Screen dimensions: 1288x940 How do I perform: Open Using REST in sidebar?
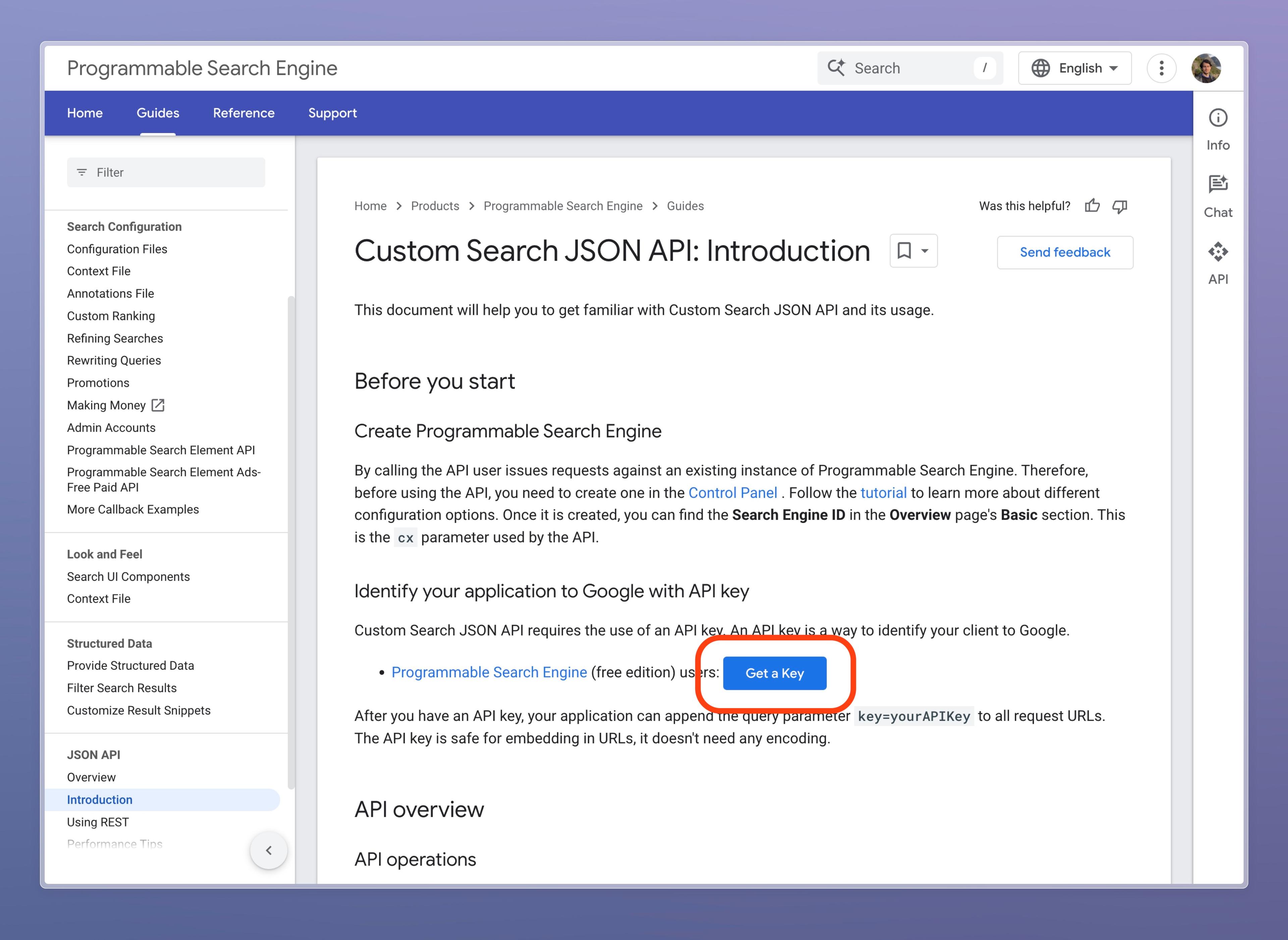[x=98, y=822]
